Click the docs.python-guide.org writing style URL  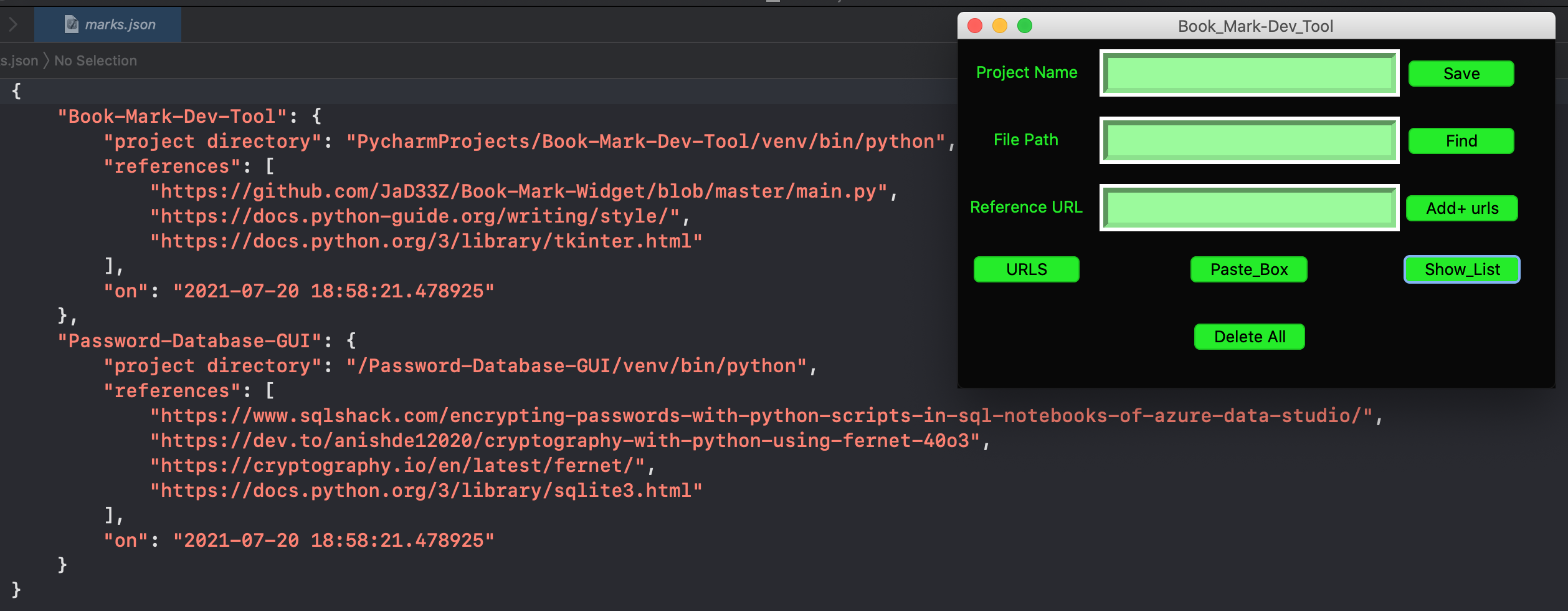pyautogui.click(x=415, y=216)
